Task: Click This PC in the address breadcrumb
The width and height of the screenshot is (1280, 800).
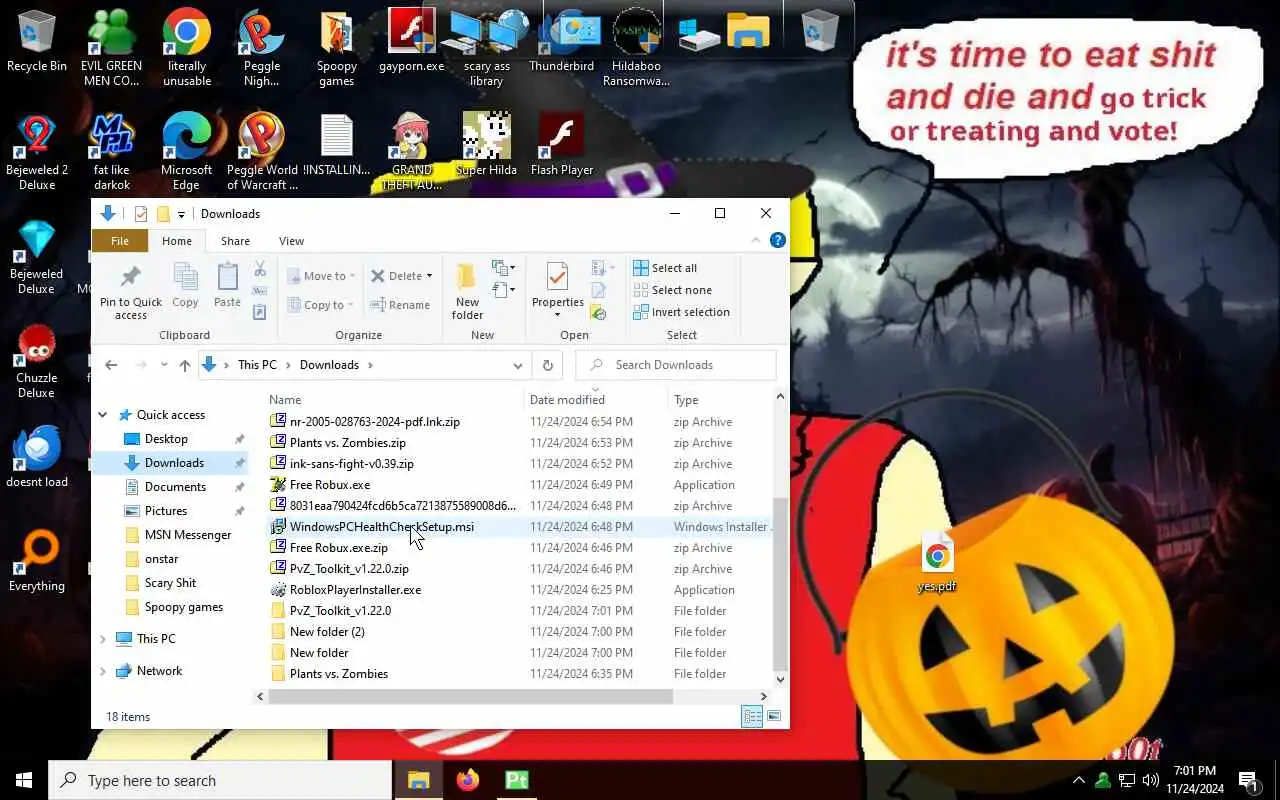Action: pos(257,365)
